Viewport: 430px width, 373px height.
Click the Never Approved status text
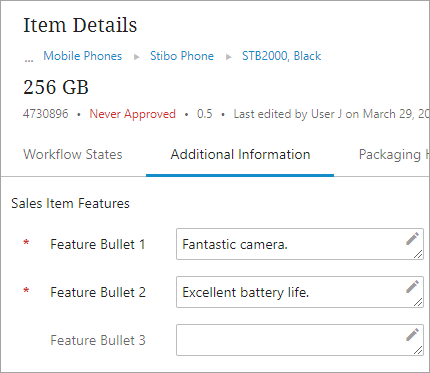coord(132,114)
